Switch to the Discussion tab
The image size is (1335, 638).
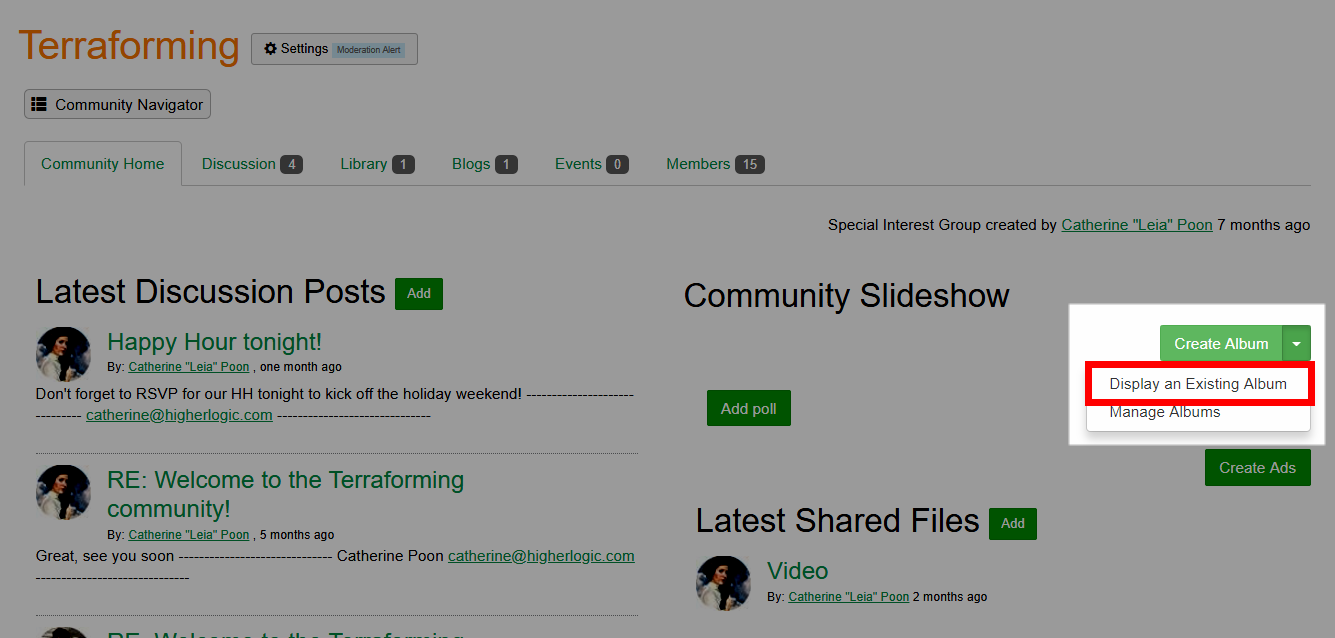pyautogui.click(x=251, y=164)
